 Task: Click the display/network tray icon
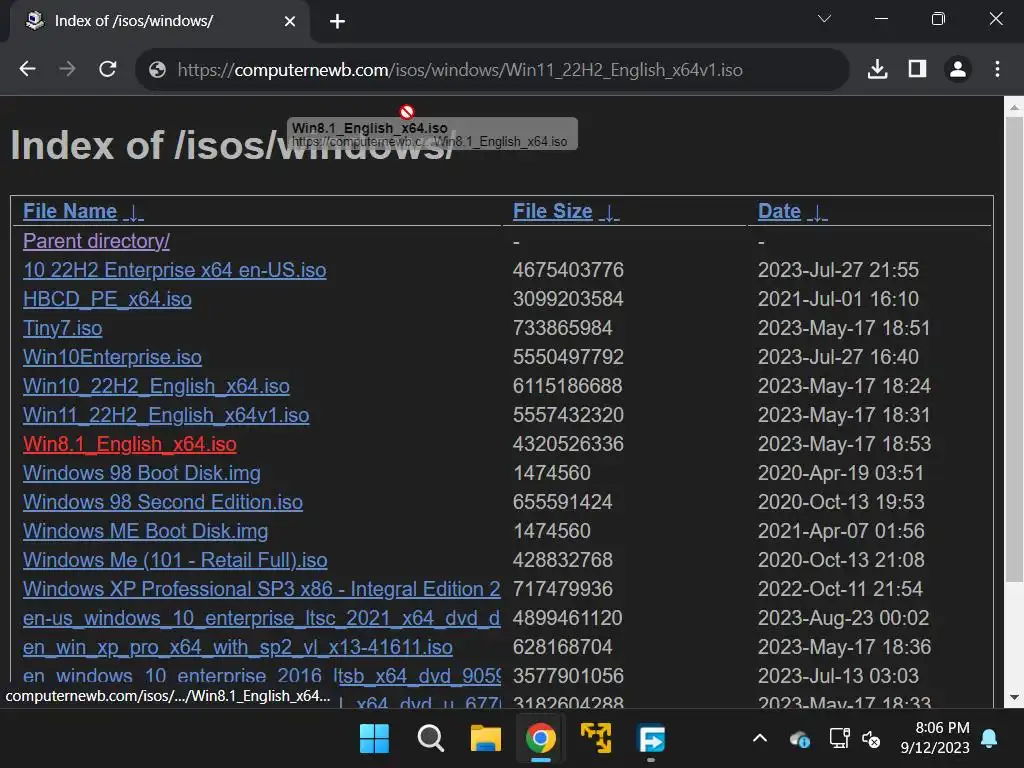click(x=839, y=739)
